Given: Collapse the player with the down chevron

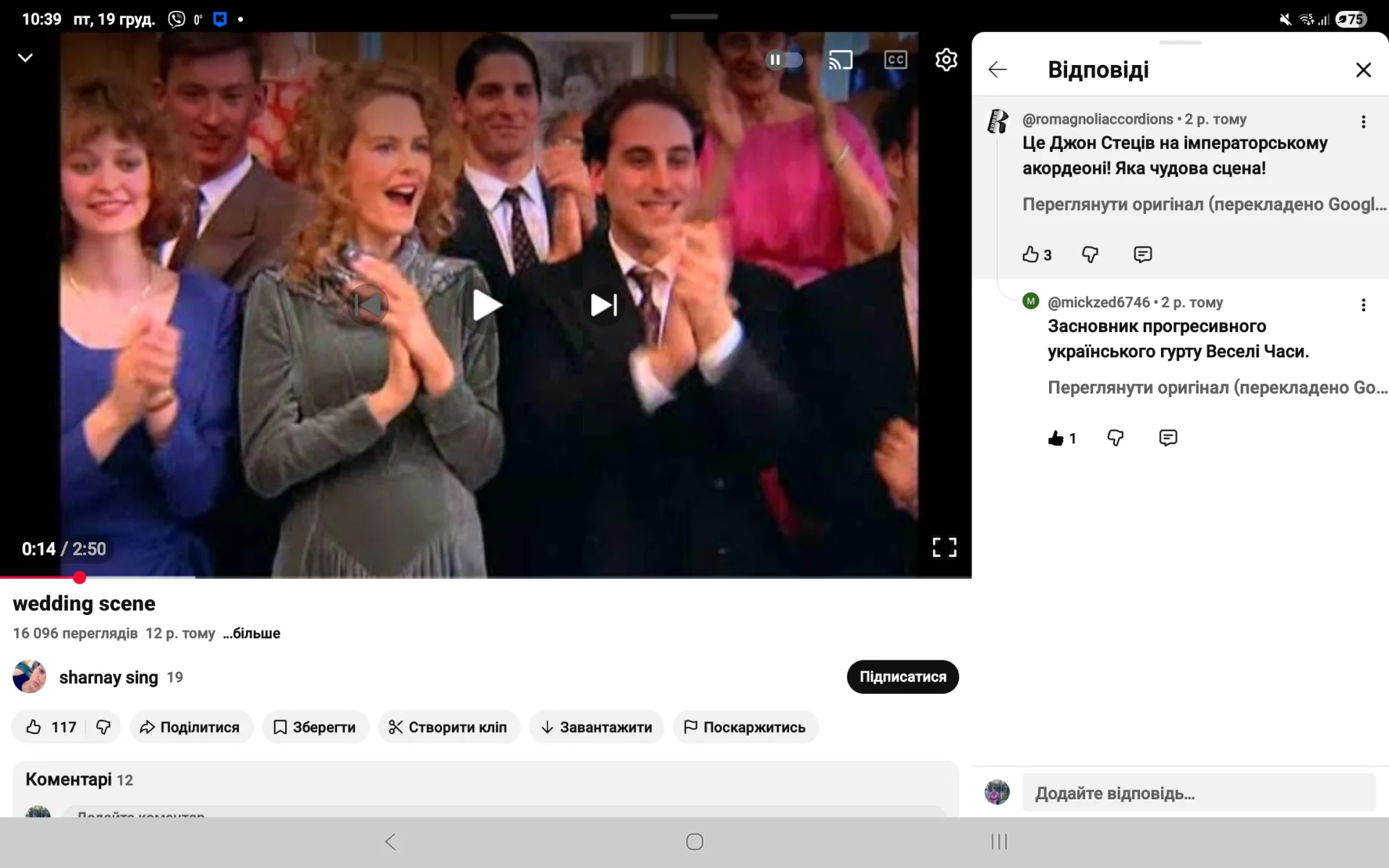Looking at the screenshot, I should [x=25, y=58].
